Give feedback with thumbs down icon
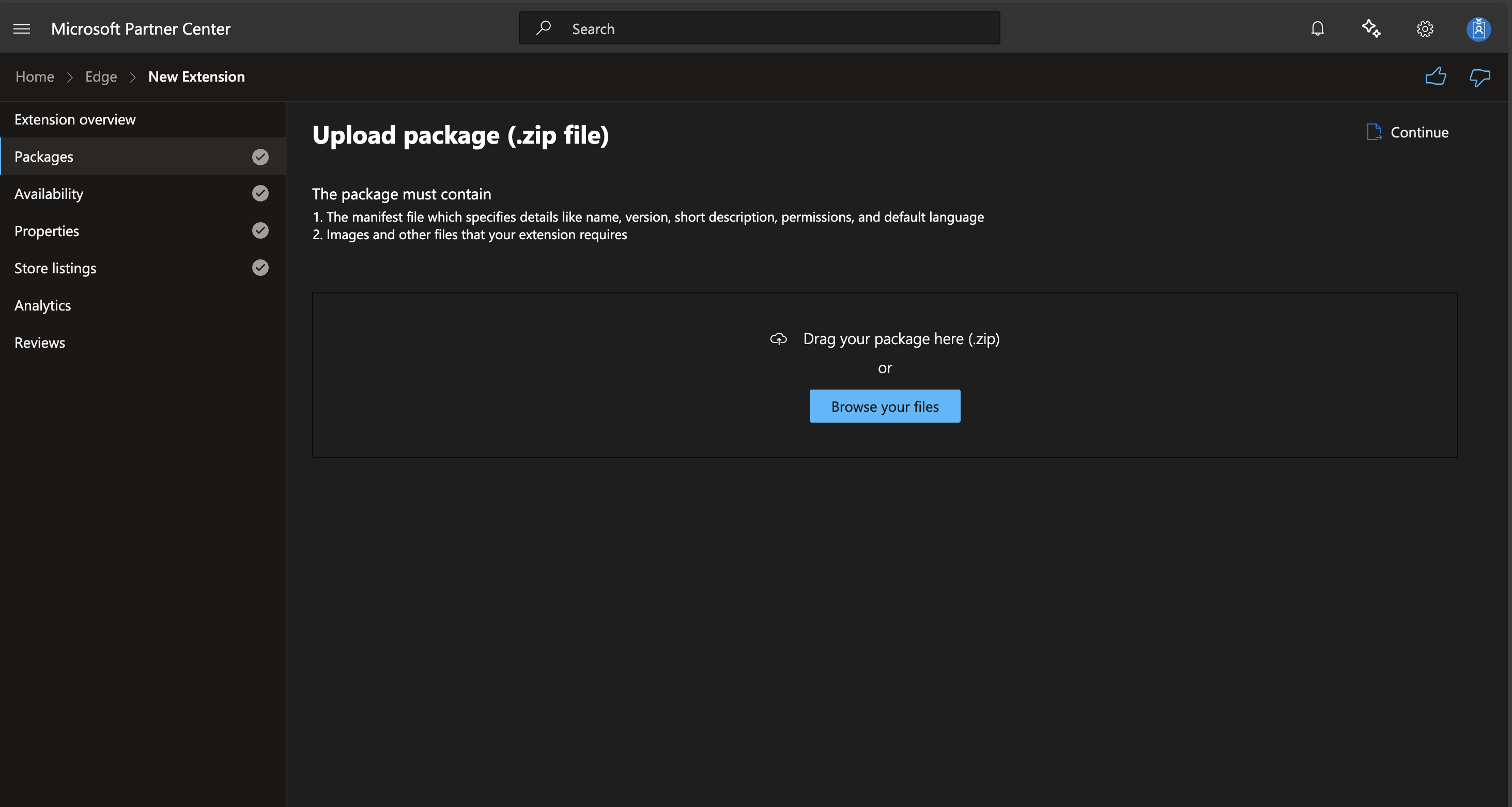The height and width of the screenshot is (807, 1512). [1479, 76]
